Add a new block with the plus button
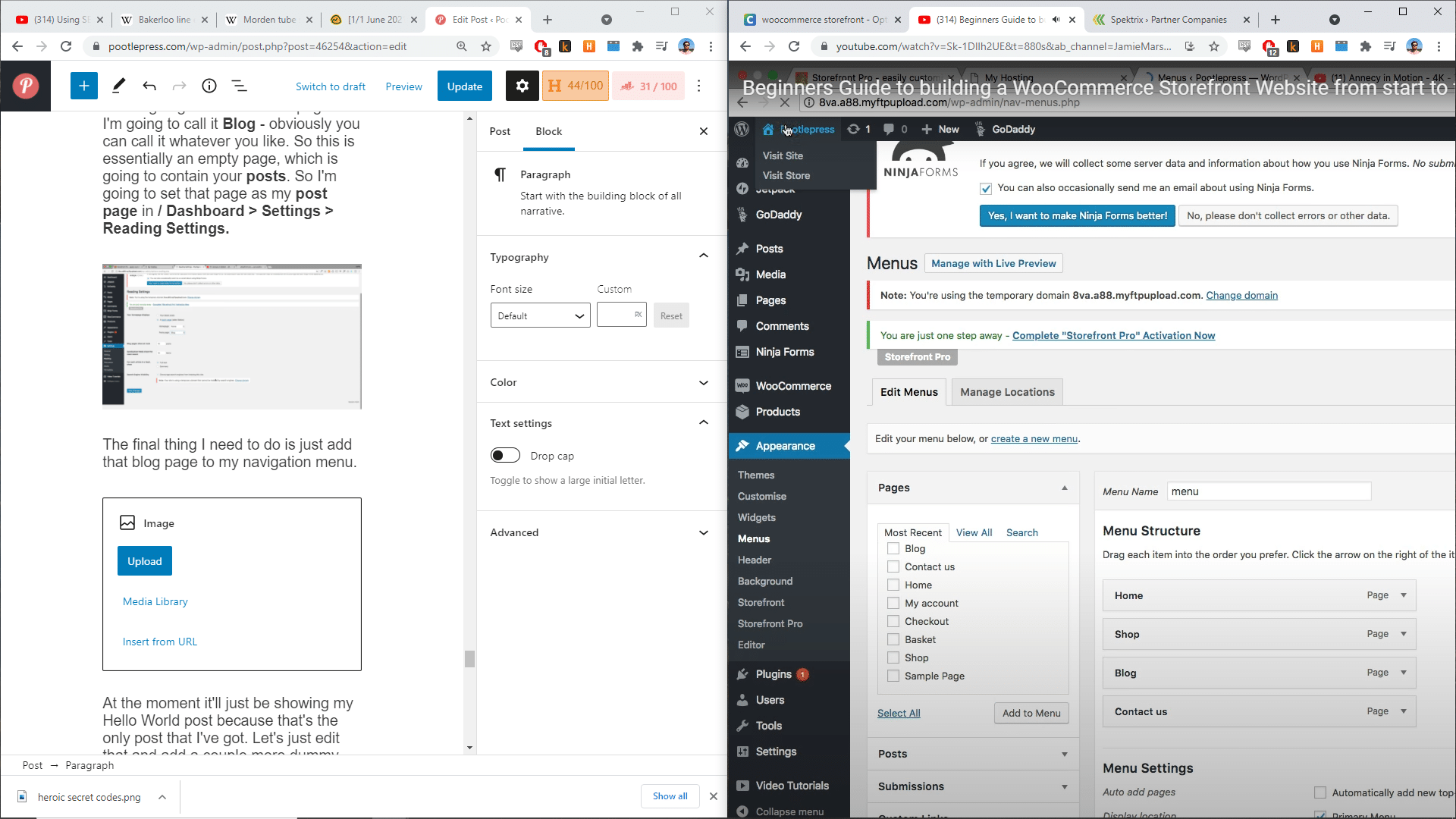1456x819 pixels. click(x=84, y=86)
